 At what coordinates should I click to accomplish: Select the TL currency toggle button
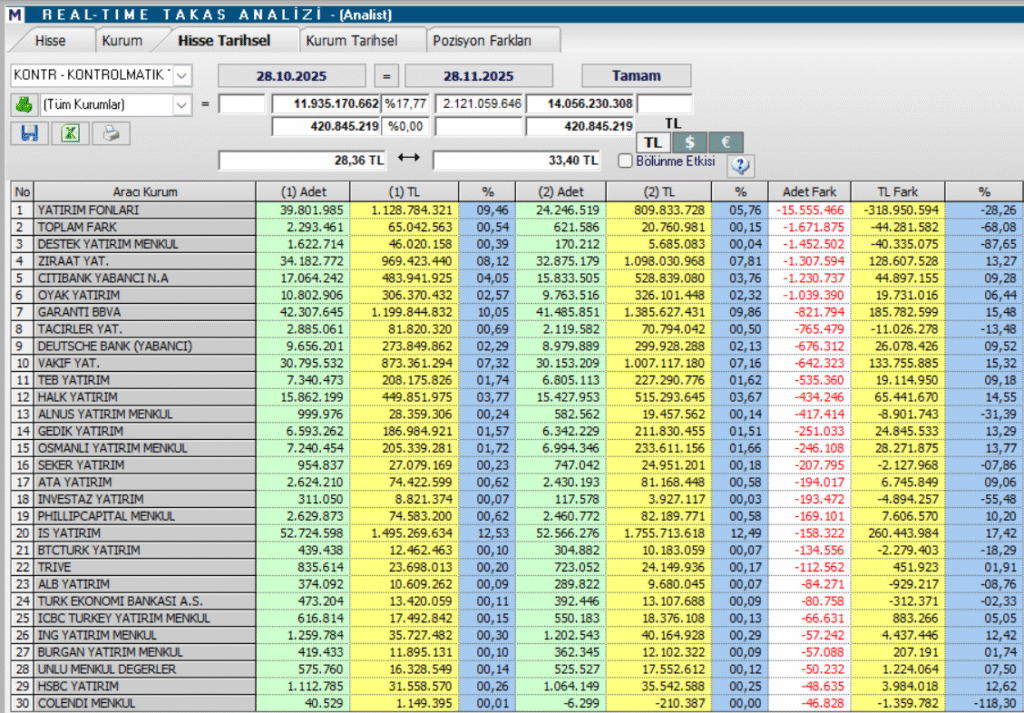click(x=653, y=142)
